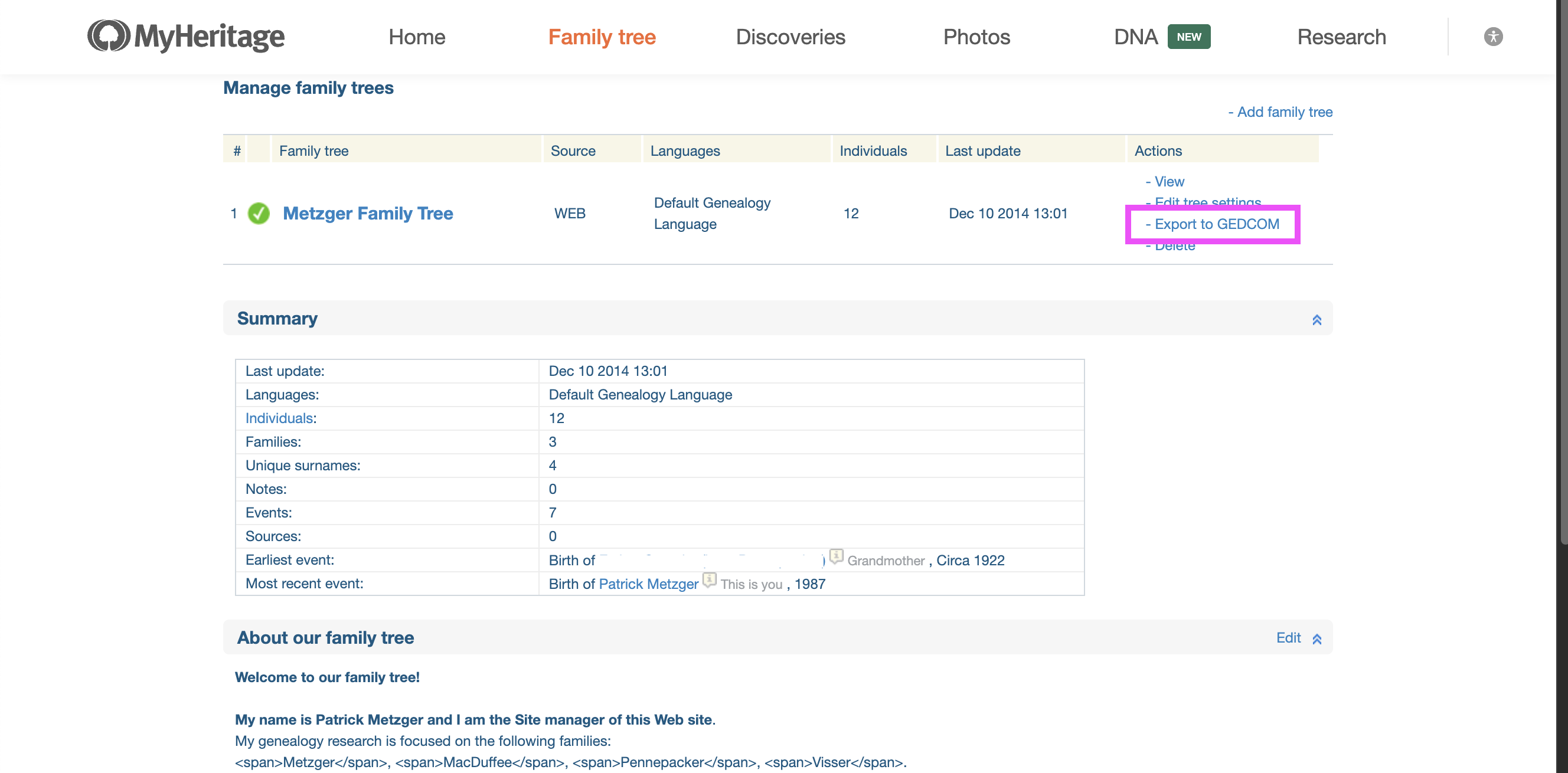
Task: Open the Discoveries section
Action: click(x=790, y=37)
